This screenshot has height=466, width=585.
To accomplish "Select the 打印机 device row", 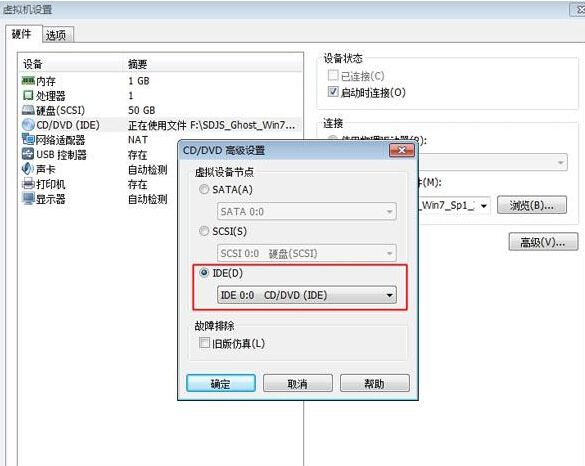I will [99, 184].
